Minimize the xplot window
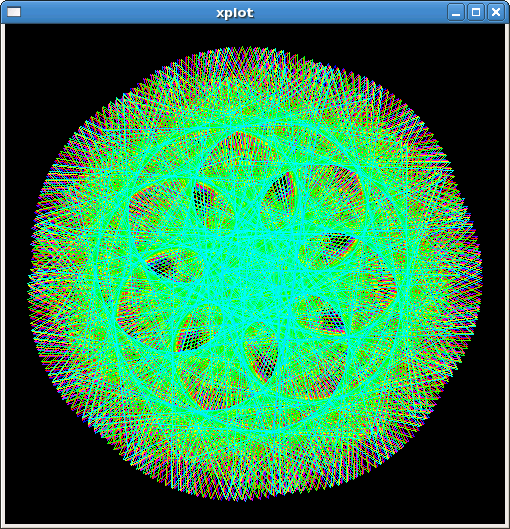The height and width of the screenshot is (529, 510). tap(456, 12)
